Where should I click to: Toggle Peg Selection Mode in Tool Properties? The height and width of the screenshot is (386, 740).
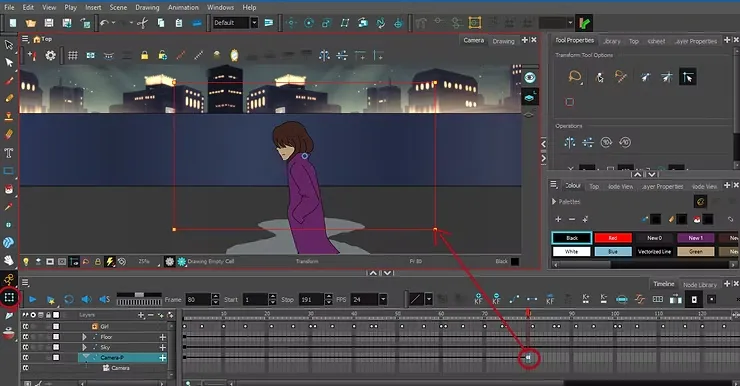pos(600,77)
